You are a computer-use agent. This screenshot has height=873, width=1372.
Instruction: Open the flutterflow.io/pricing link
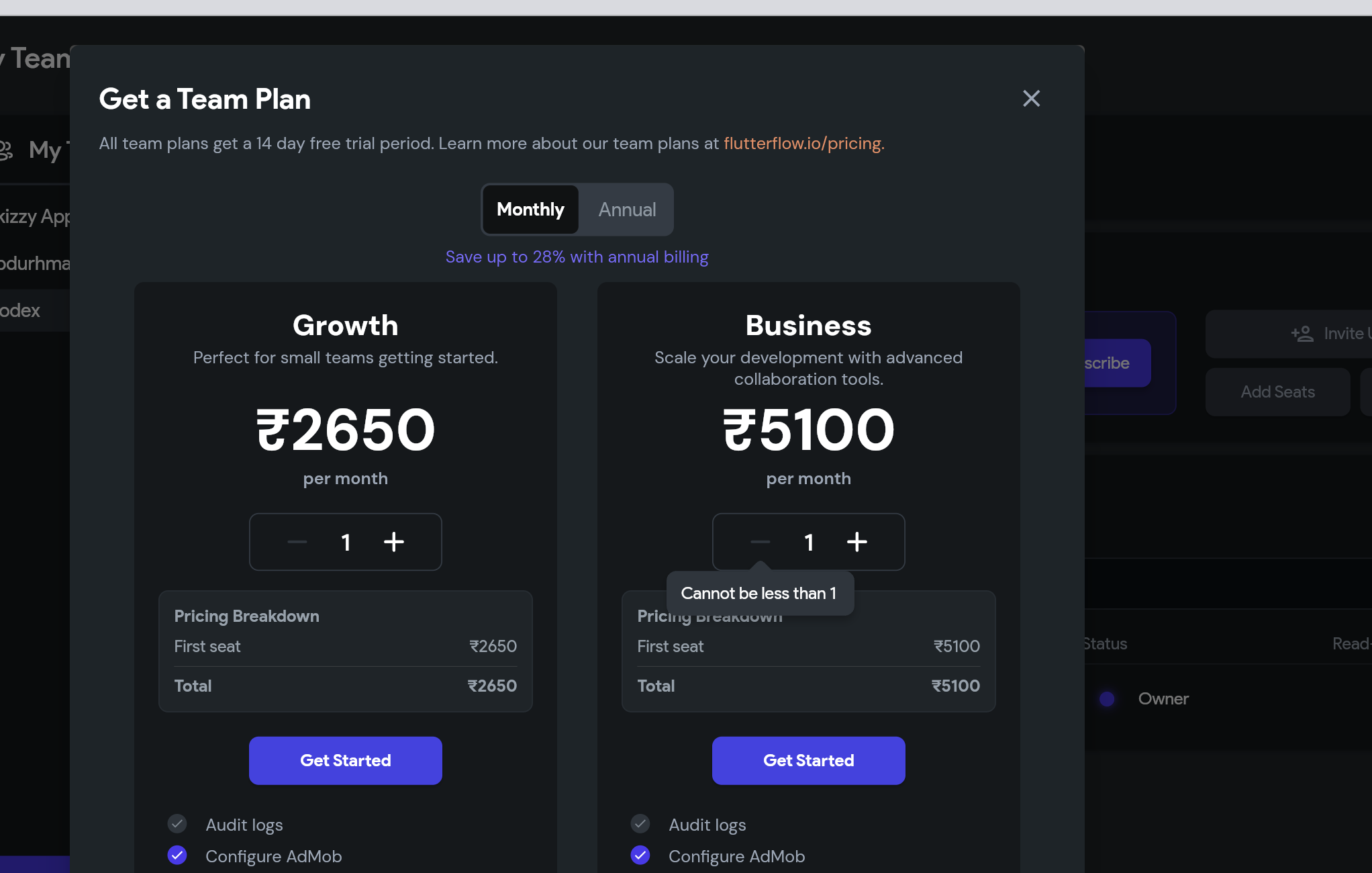[803, 144]
